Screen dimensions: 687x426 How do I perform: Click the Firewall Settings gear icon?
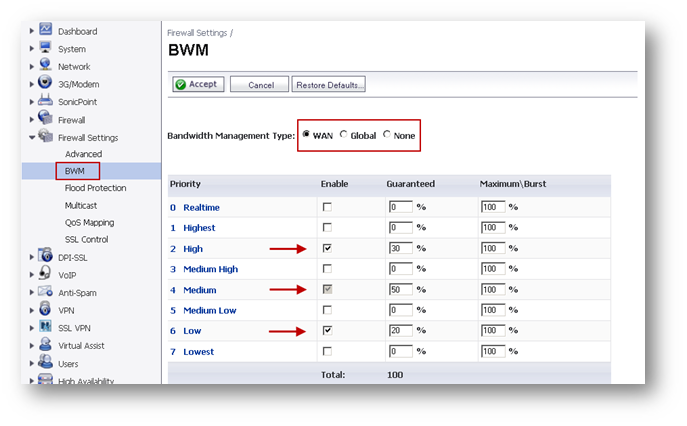(45, 135)
